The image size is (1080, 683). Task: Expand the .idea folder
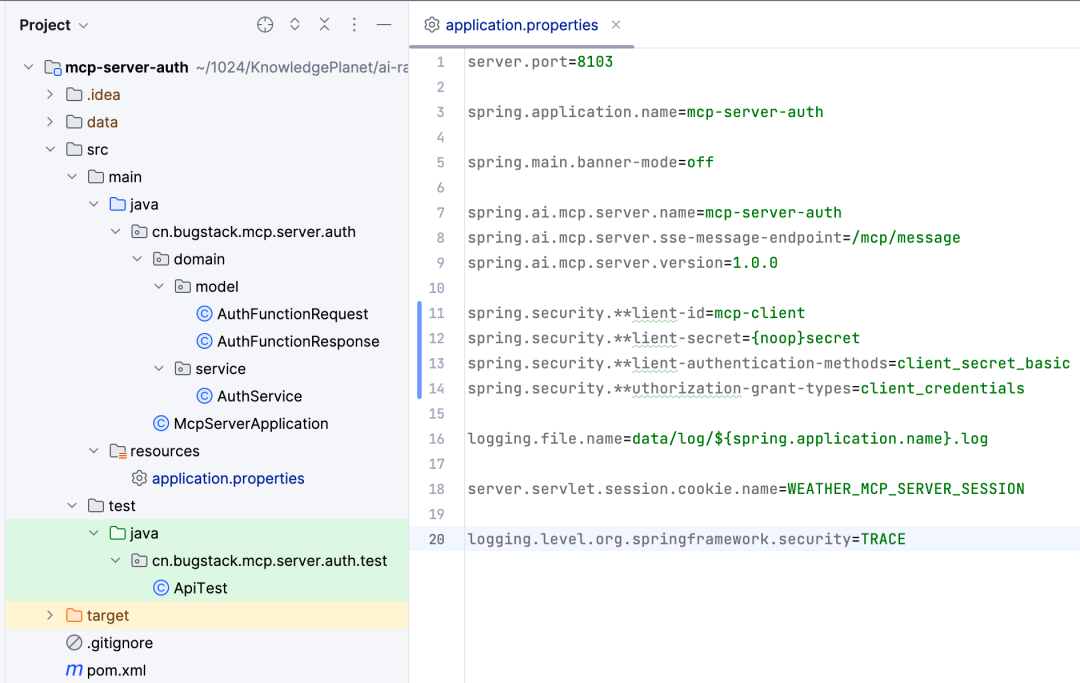click(x=50, y=95)
